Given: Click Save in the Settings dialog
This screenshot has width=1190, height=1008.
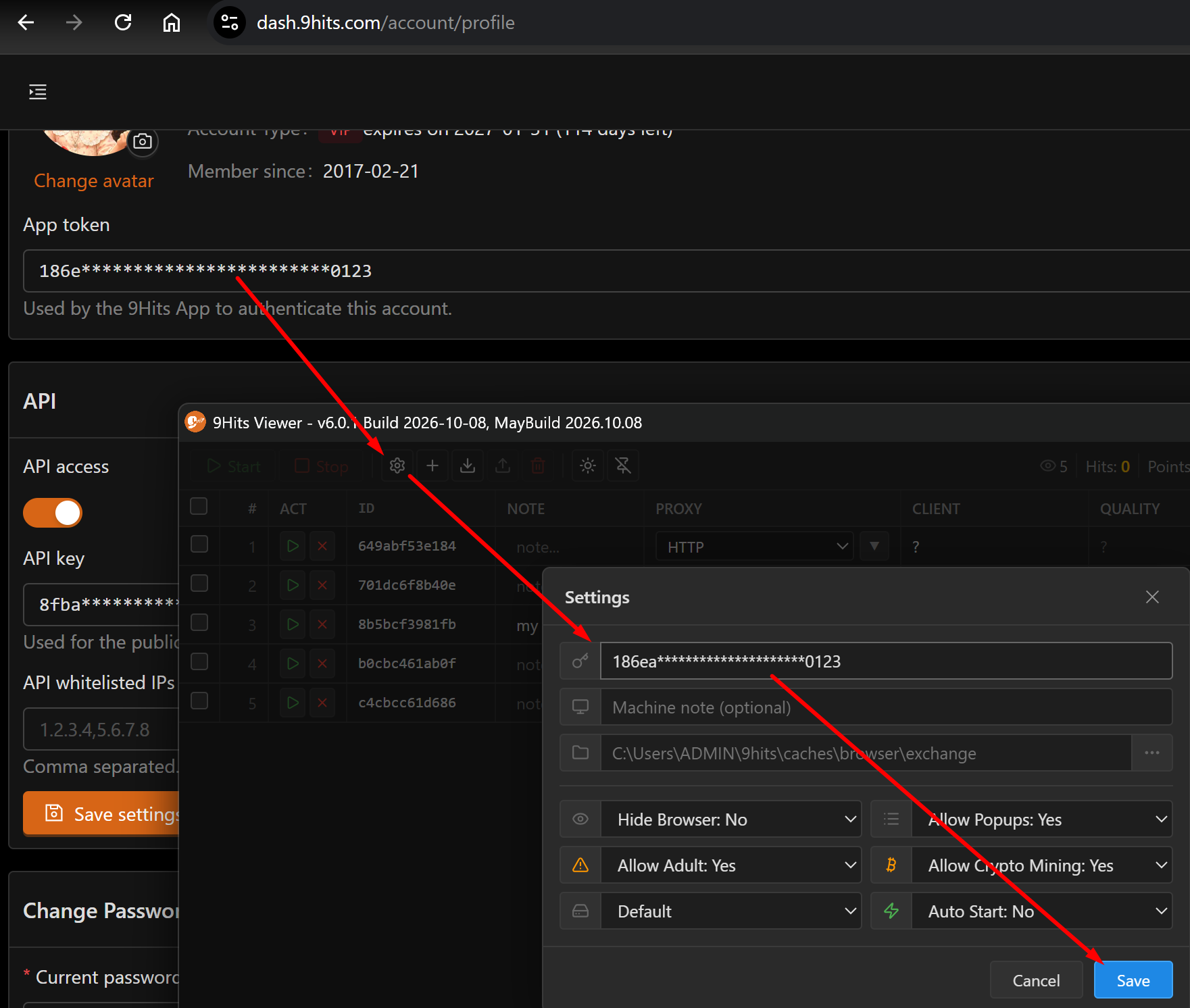Looking at the screenshot, I should (1133, 980).
